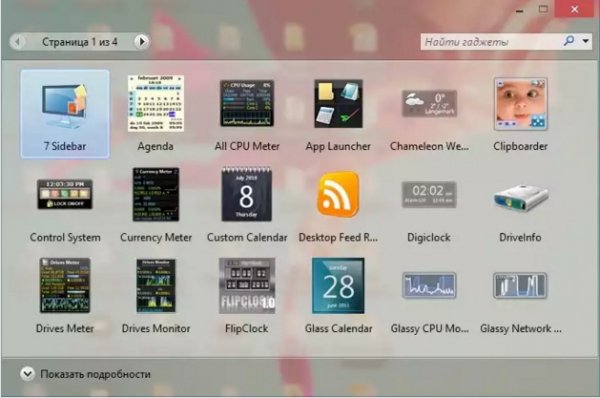600x398 pixels.
Task: Select the Drives Meter gadget icon
Action: (x=65, y=285)
